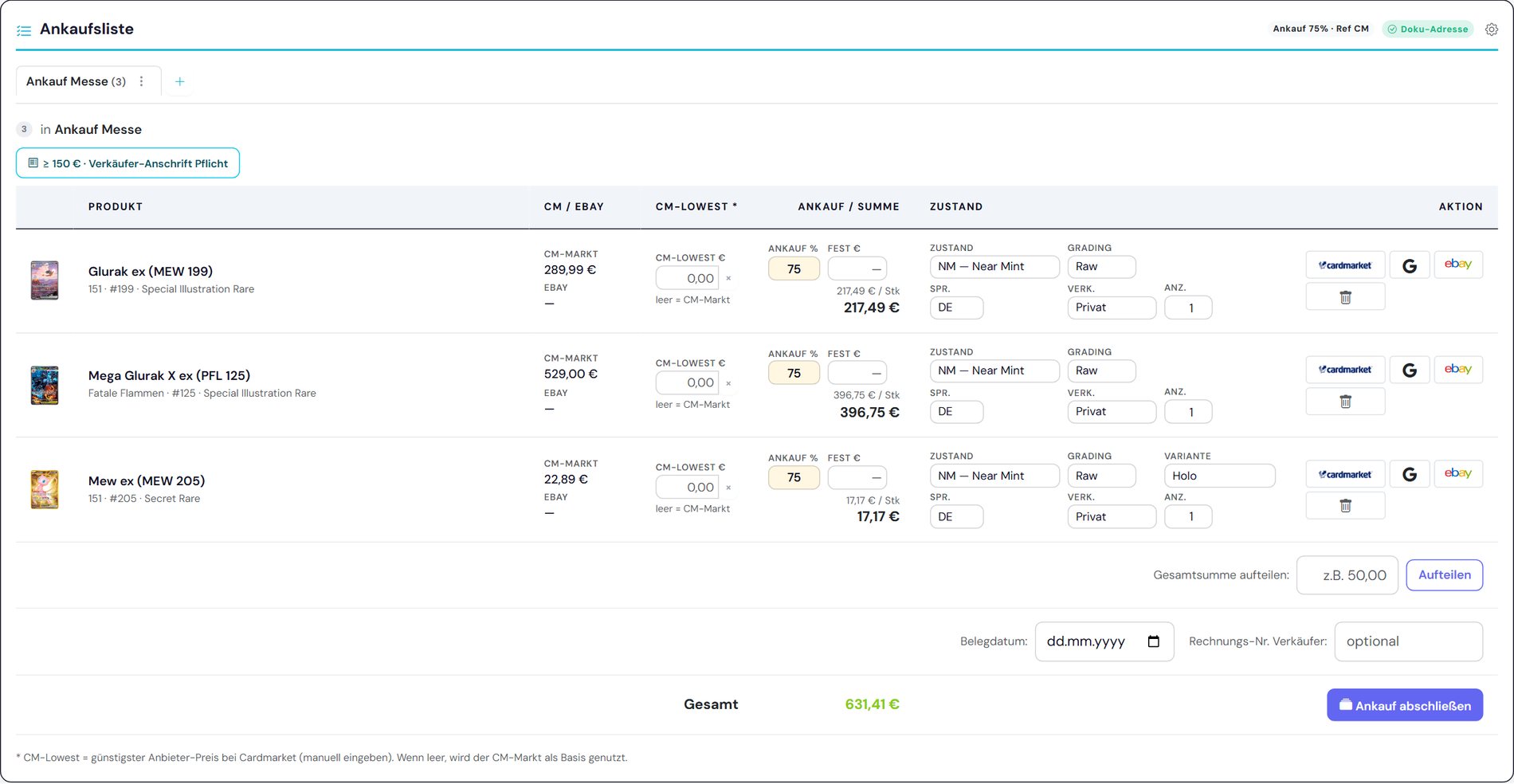Open the Ankauf Messe tab options menu

pos(142,81)
